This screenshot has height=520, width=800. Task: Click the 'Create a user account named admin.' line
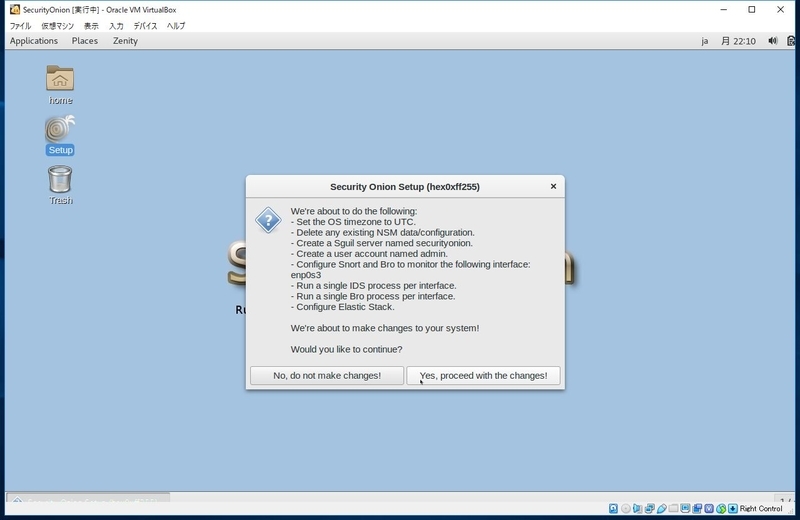coord(369,254)
